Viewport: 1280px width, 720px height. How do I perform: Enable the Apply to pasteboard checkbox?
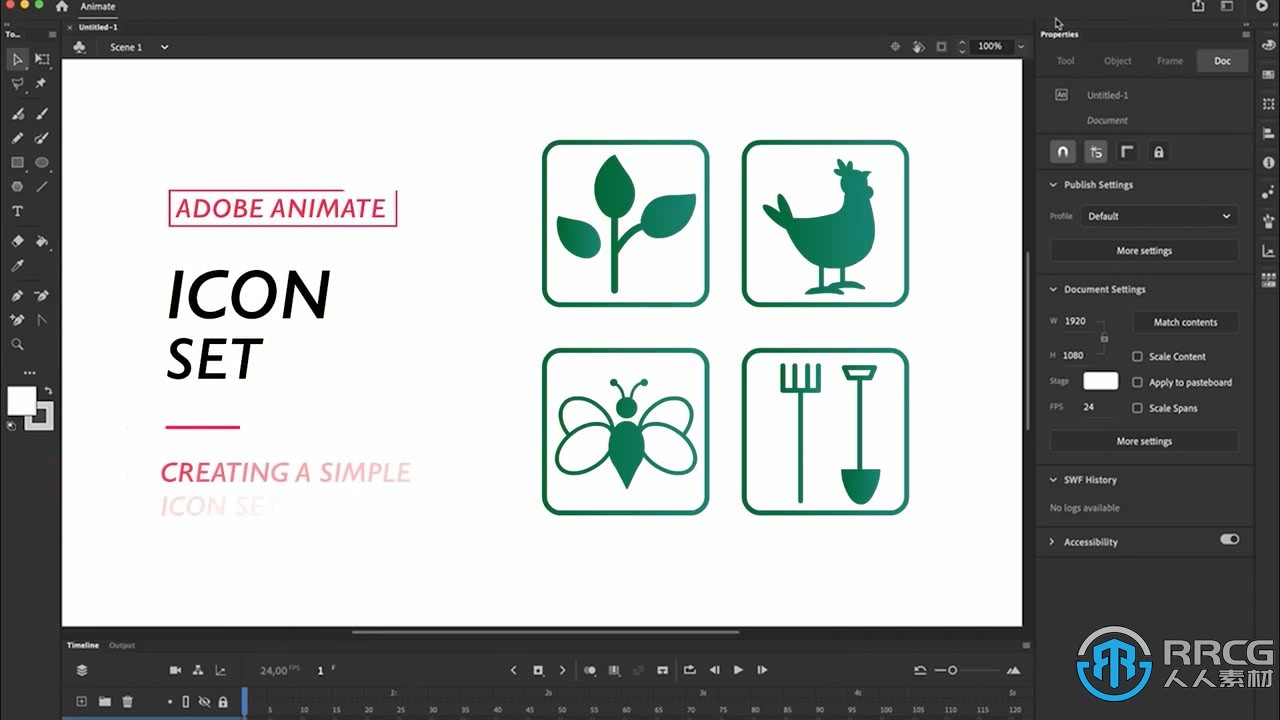click(1137, 382)
